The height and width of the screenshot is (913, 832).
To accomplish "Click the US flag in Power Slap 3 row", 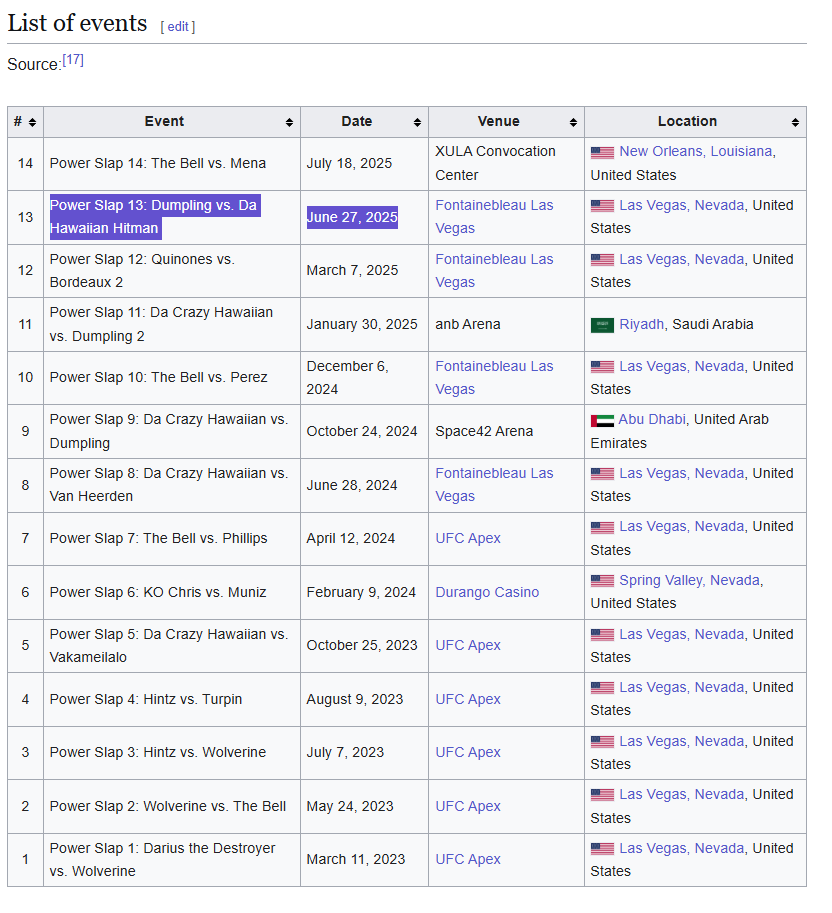I will click(602, 742).
